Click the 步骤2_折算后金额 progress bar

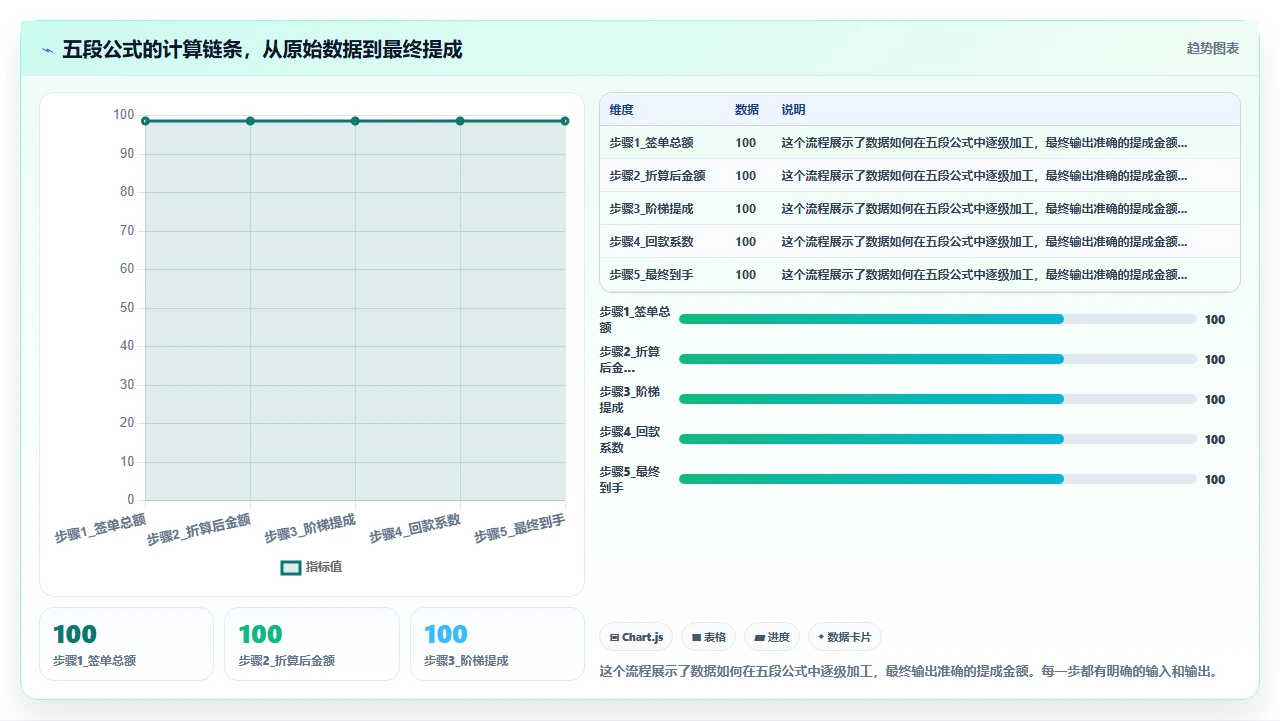(x=938, y=359)
